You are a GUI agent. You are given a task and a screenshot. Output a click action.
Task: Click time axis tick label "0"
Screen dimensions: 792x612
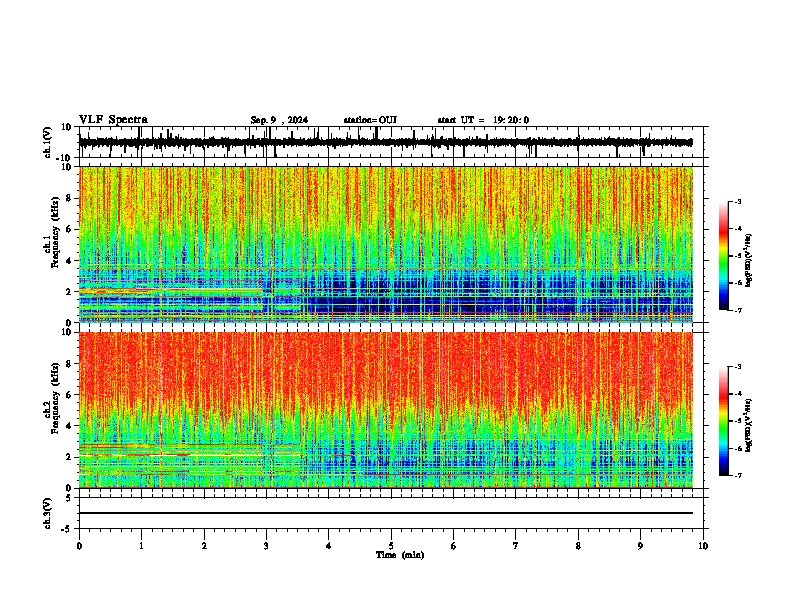coord(79,546)
